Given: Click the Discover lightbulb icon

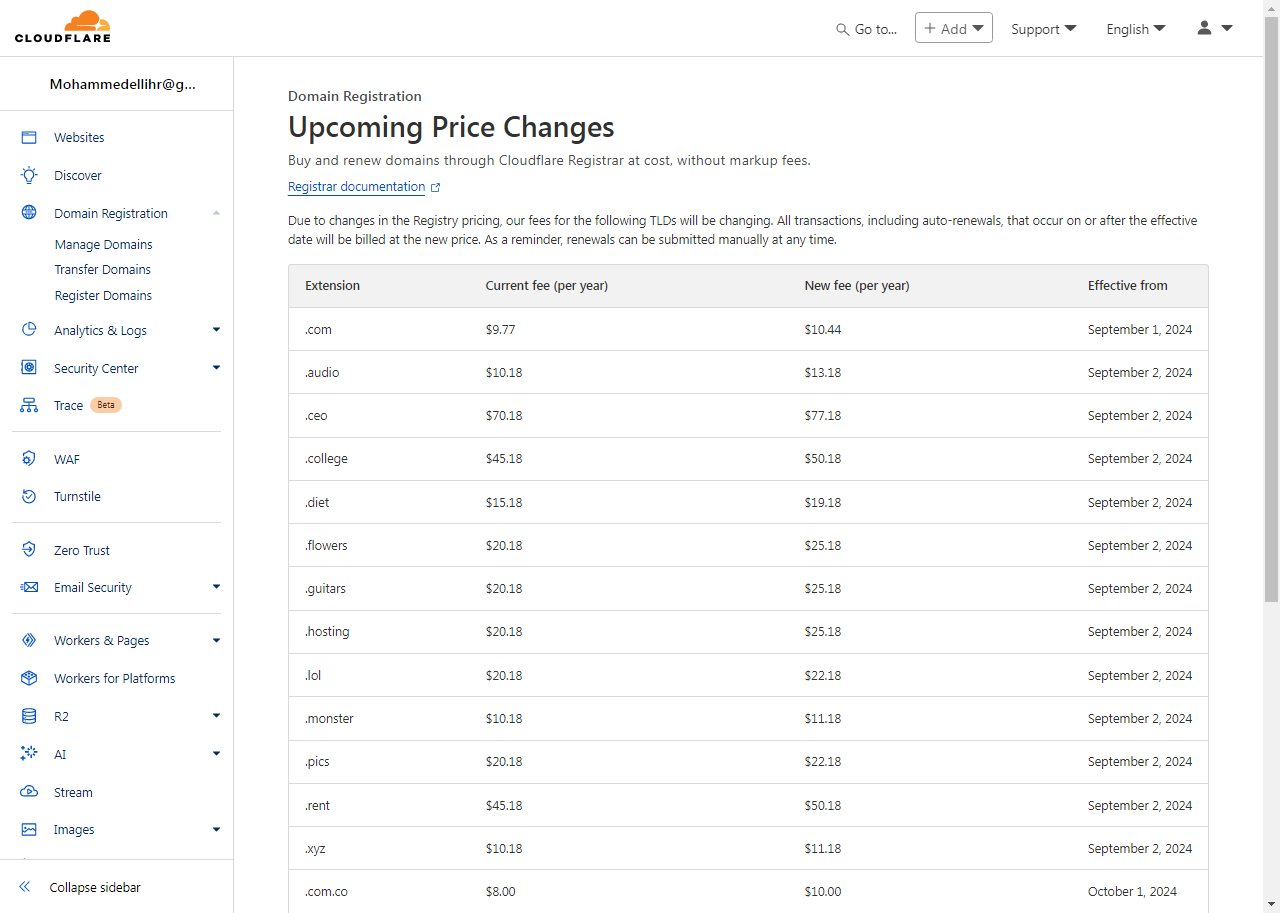Looking at the screenshot, I should coord(29,176).
